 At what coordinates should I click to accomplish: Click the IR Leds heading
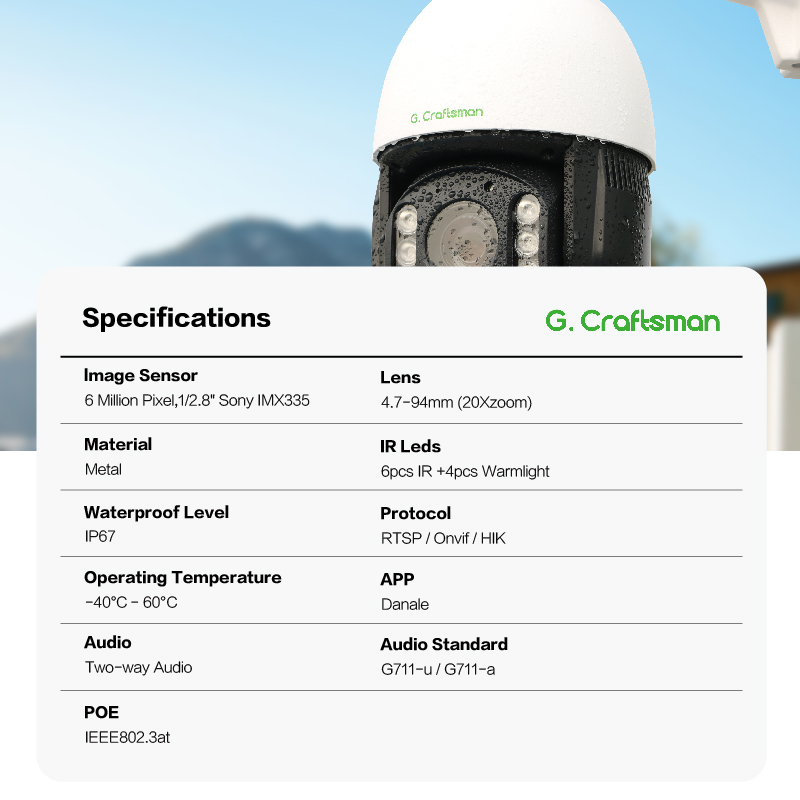tap(410, 446)
